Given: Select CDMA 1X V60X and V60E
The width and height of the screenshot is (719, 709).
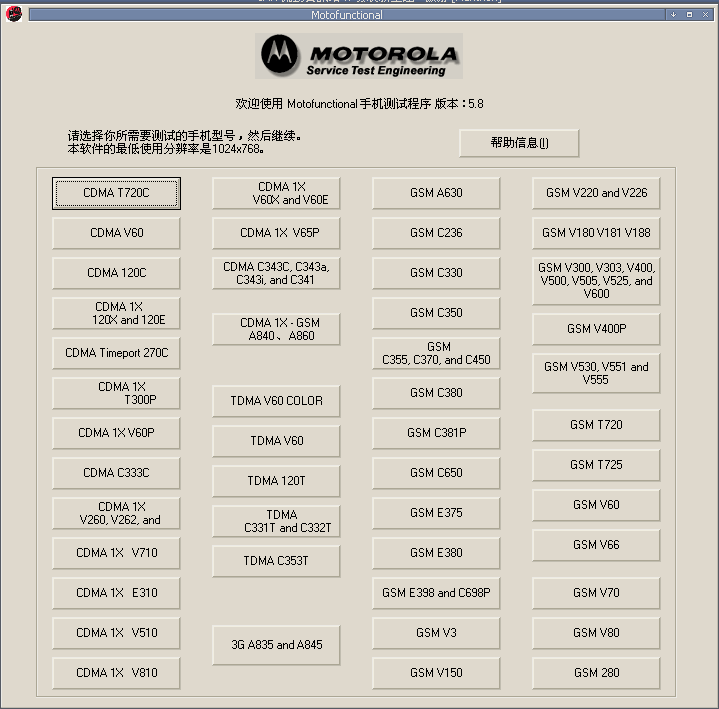Looking at the screenshot, I should tap(276, 193).
